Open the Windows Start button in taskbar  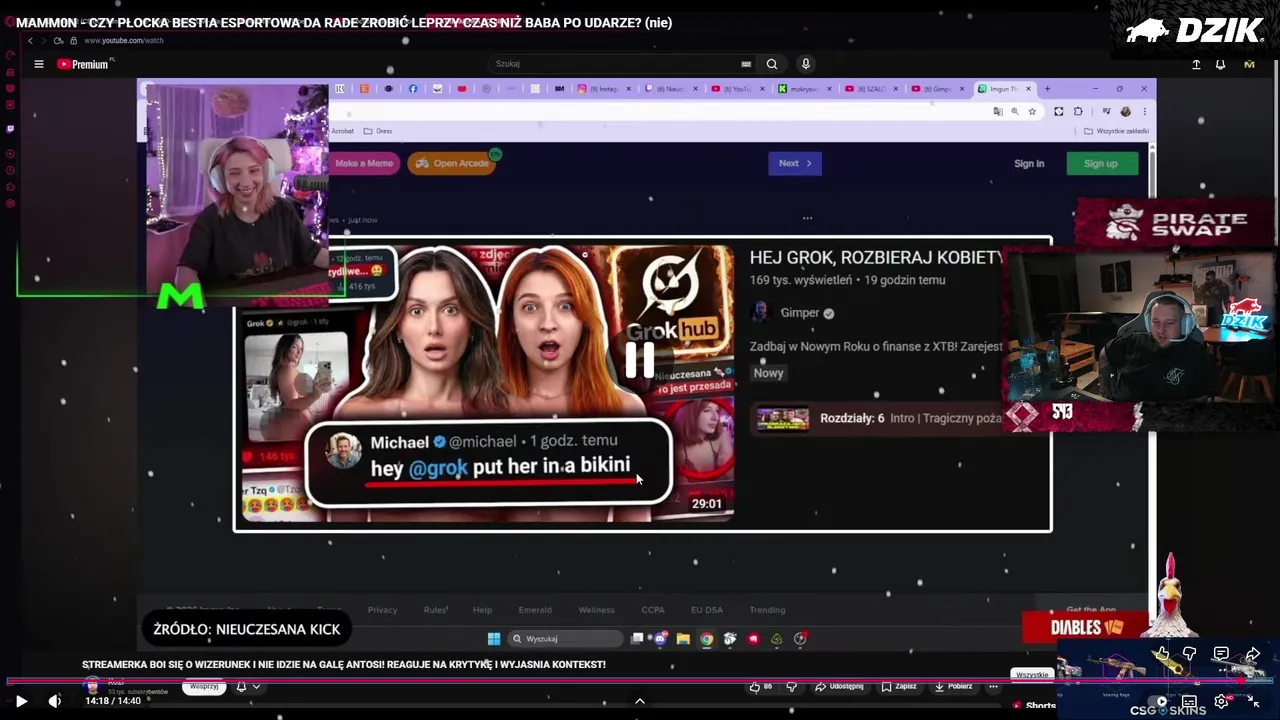(x=493, y=639)
